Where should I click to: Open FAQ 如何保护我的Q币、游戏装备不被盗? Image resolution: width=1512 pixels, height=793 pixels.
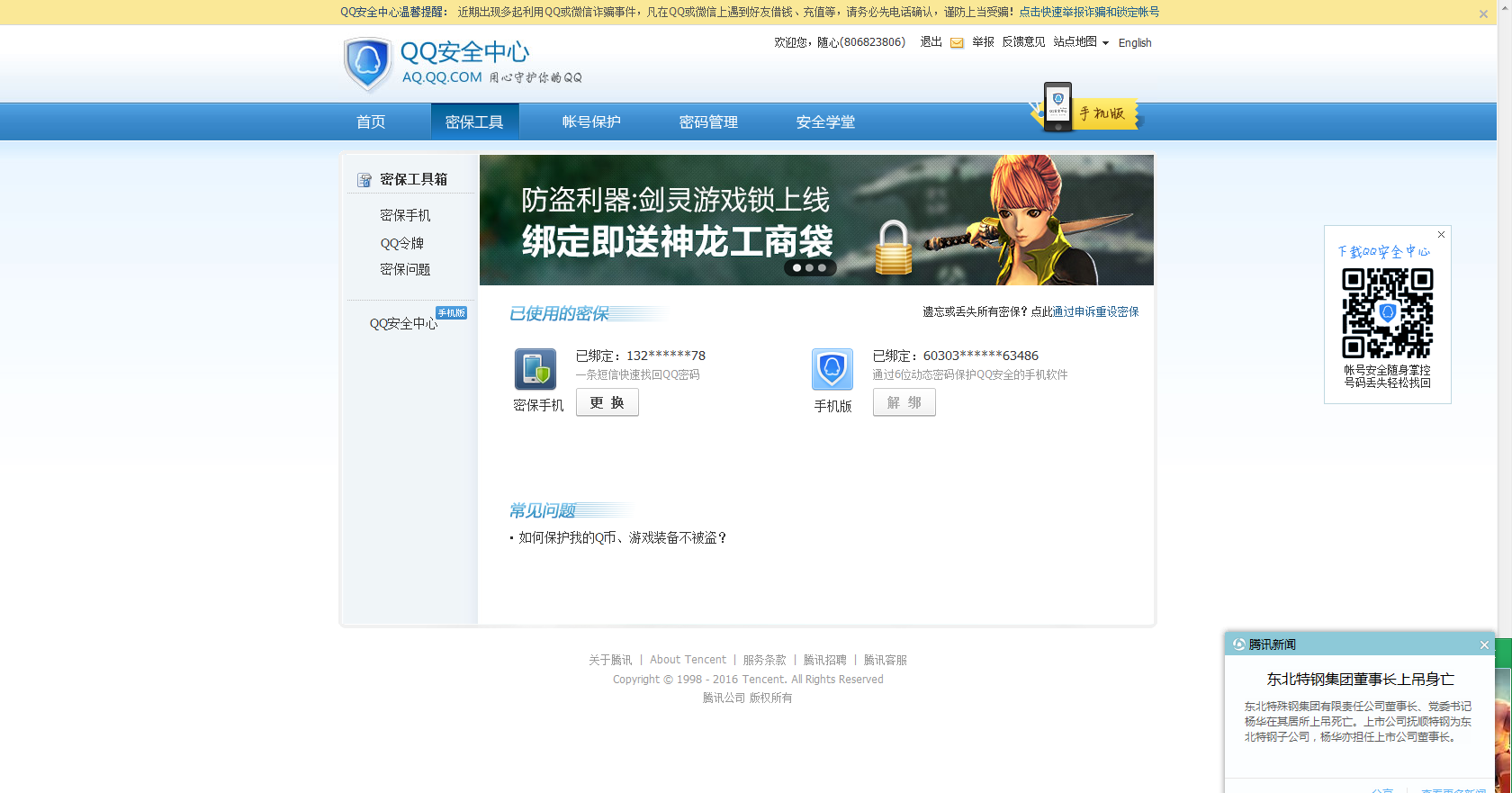pos(623,537)
